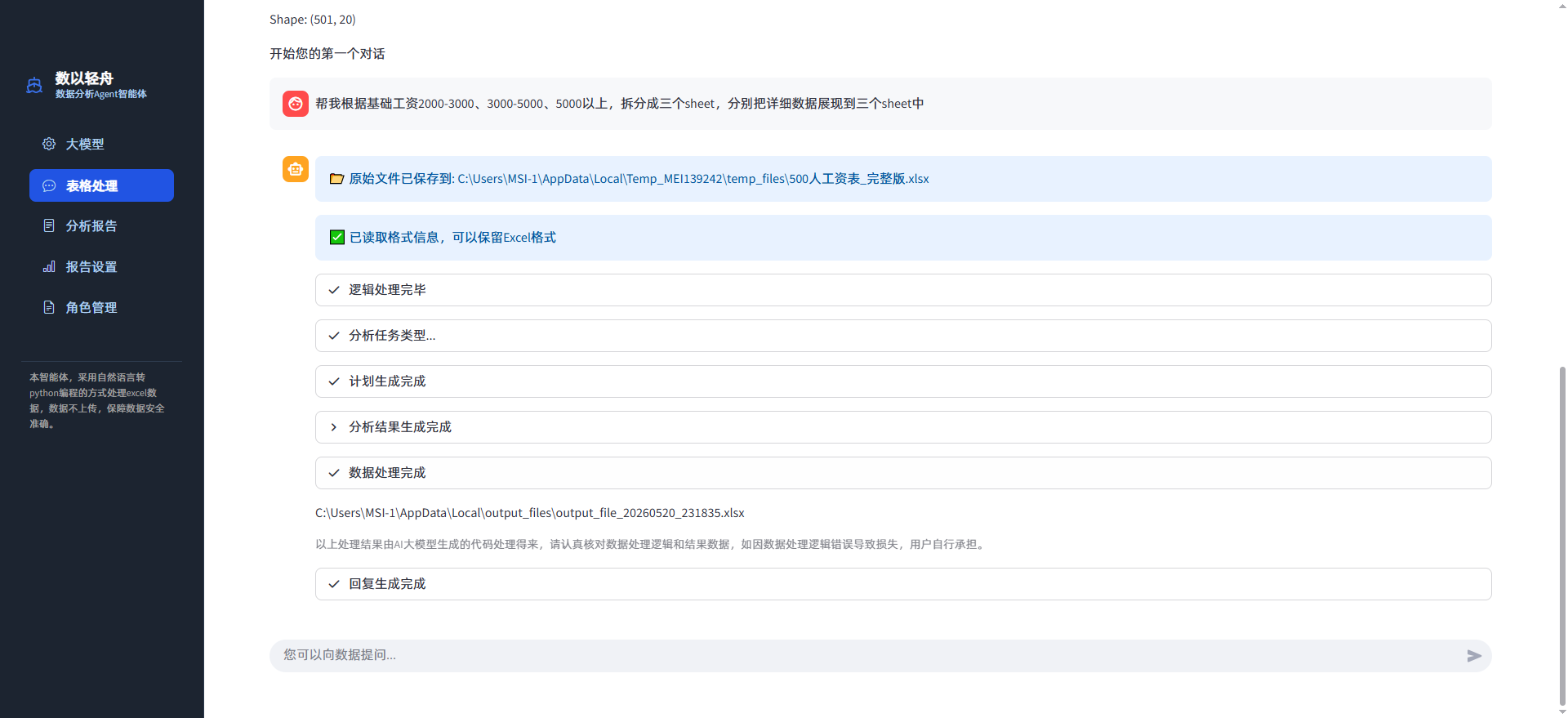Viewport: 1568px width, 718px height.
Task: Click the green checkmark icon before 已读取格式信息
Action: (x=337, y=237)
